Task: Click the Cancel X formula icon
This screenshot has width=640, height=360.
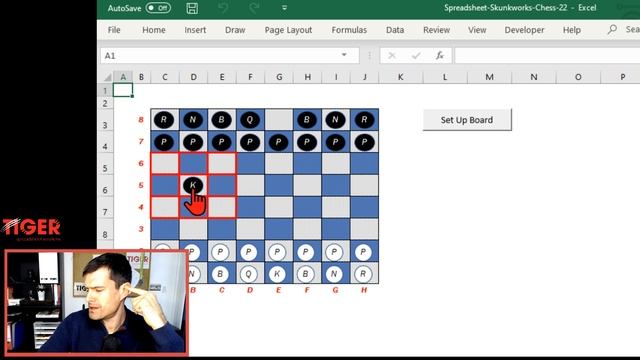Action: pyautogui.click(x=391, y=56)
